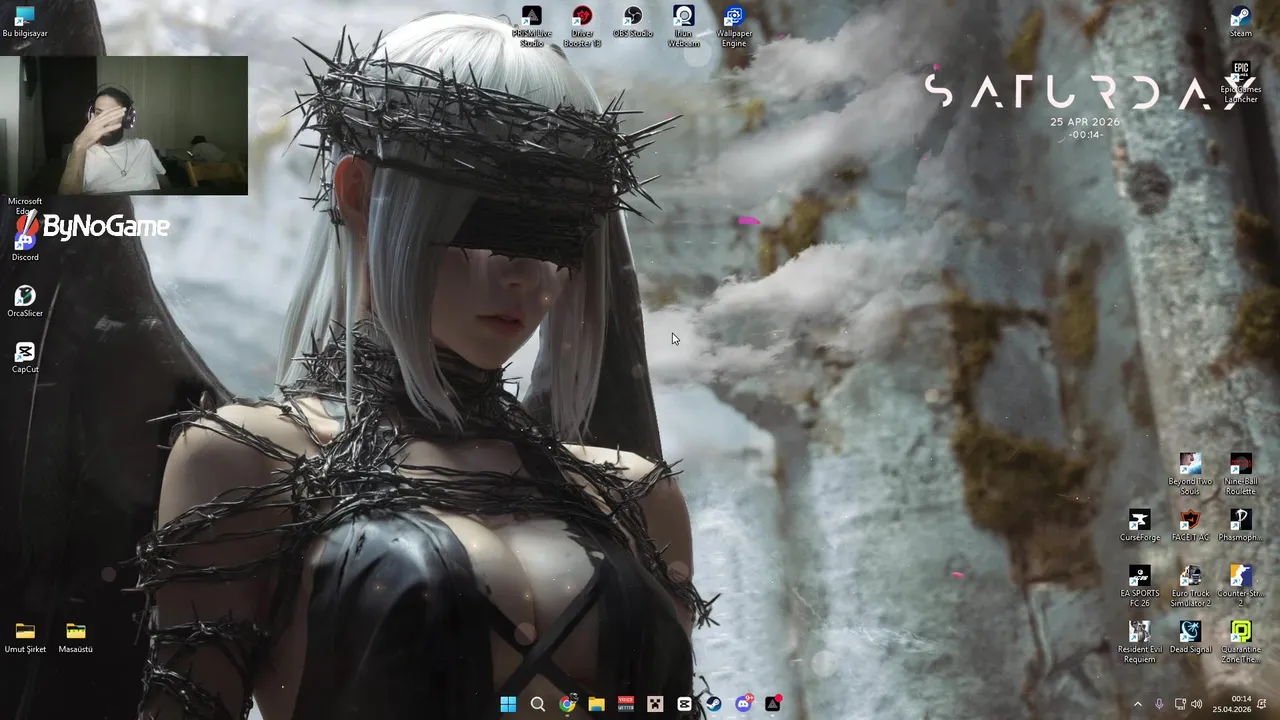Select the Umut Şirket folder
Image resolution: width=1280 pixels, height=720 pixels.
25,637
